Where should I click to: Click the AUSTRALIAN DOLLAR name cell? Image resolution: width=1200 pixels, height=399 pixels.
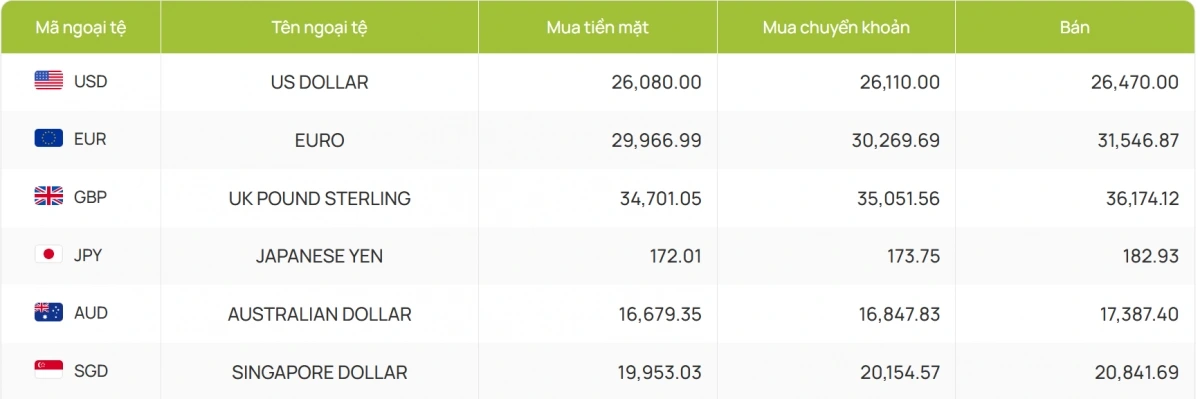pyautogui.click(x=319, y=314)
